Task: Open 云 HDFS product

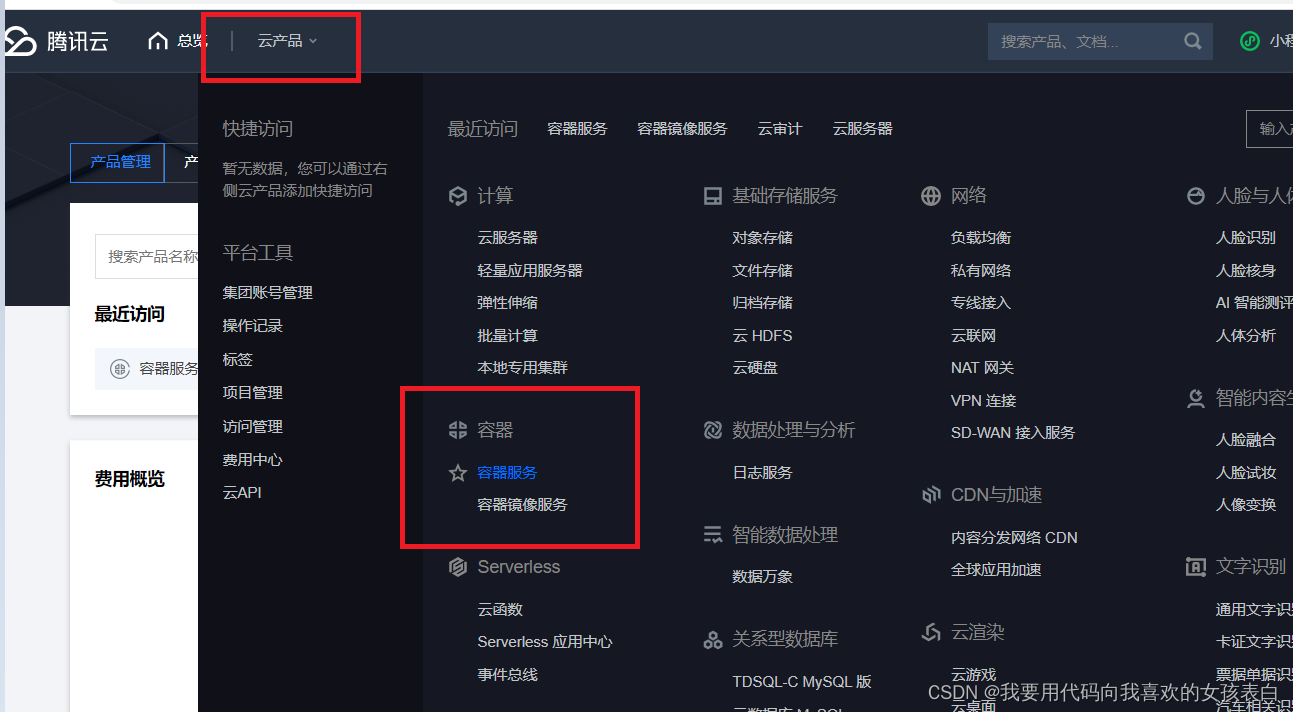Action: [x=762, y=336]
